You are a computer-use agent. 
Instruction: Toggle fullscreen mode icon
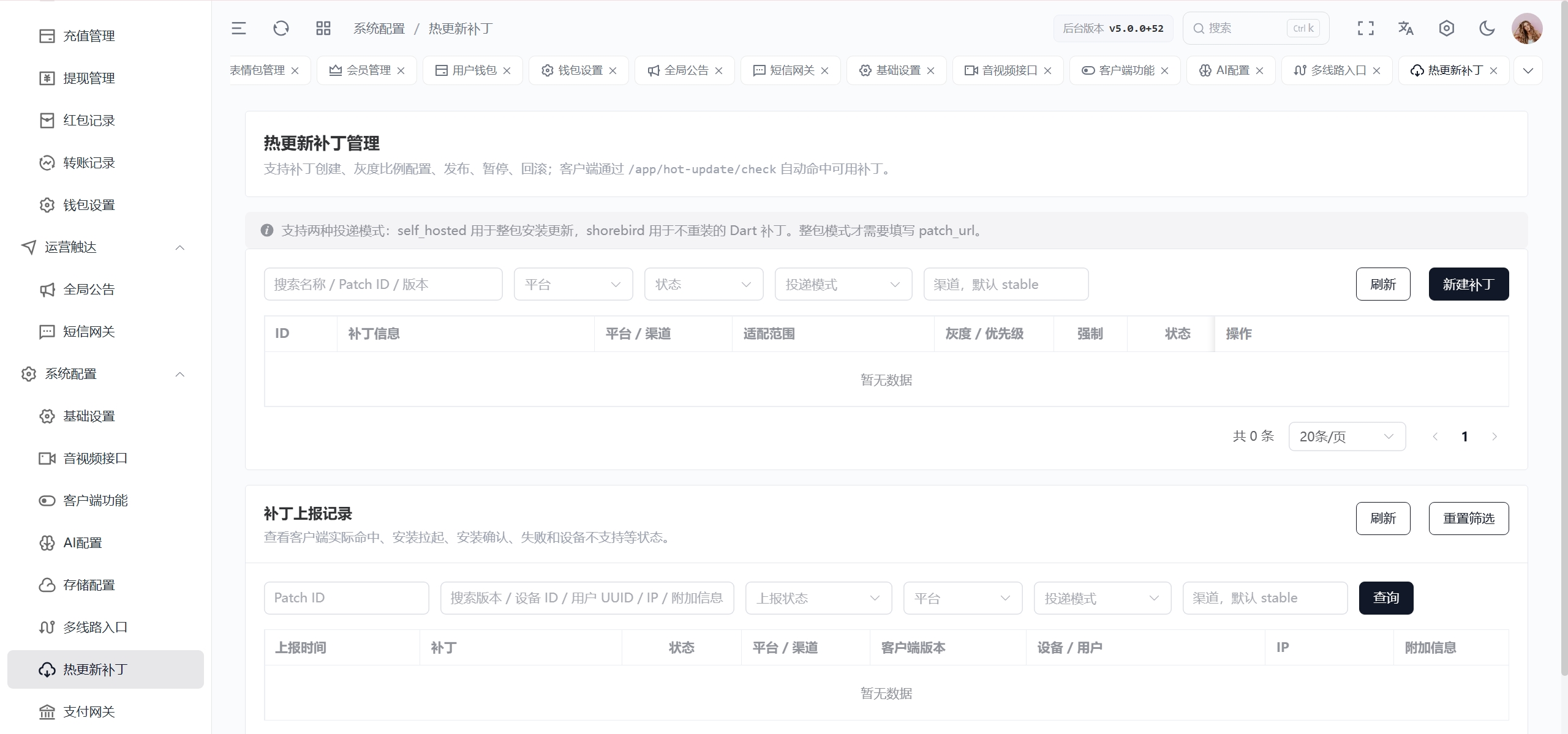click(1365, 28)
